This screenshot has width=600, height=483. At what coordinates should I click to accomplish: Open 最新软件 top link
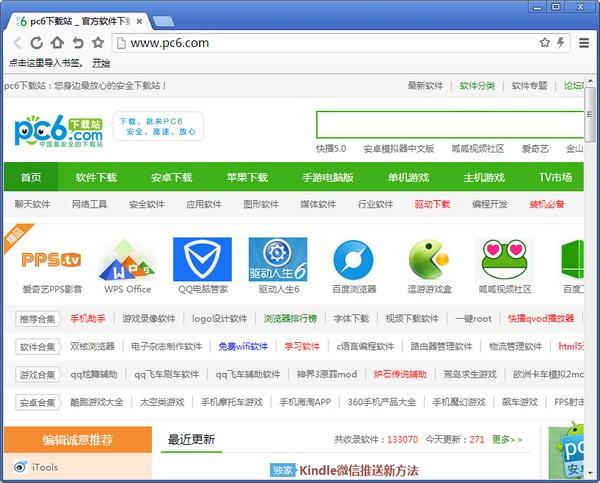[x=426, y=85]
